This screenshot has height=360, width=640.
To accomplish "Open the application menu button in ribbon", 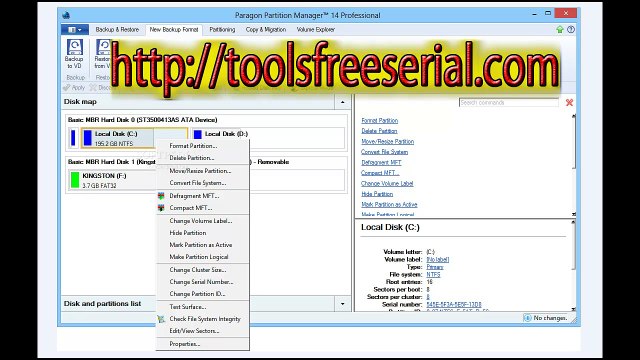I will tap(75, 29).
